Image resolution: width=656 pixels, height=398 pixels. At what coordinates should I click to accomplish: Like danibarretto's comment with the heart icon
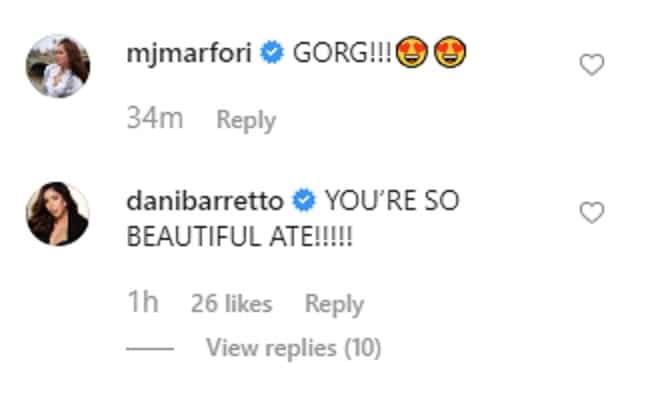tap(592, 213)
